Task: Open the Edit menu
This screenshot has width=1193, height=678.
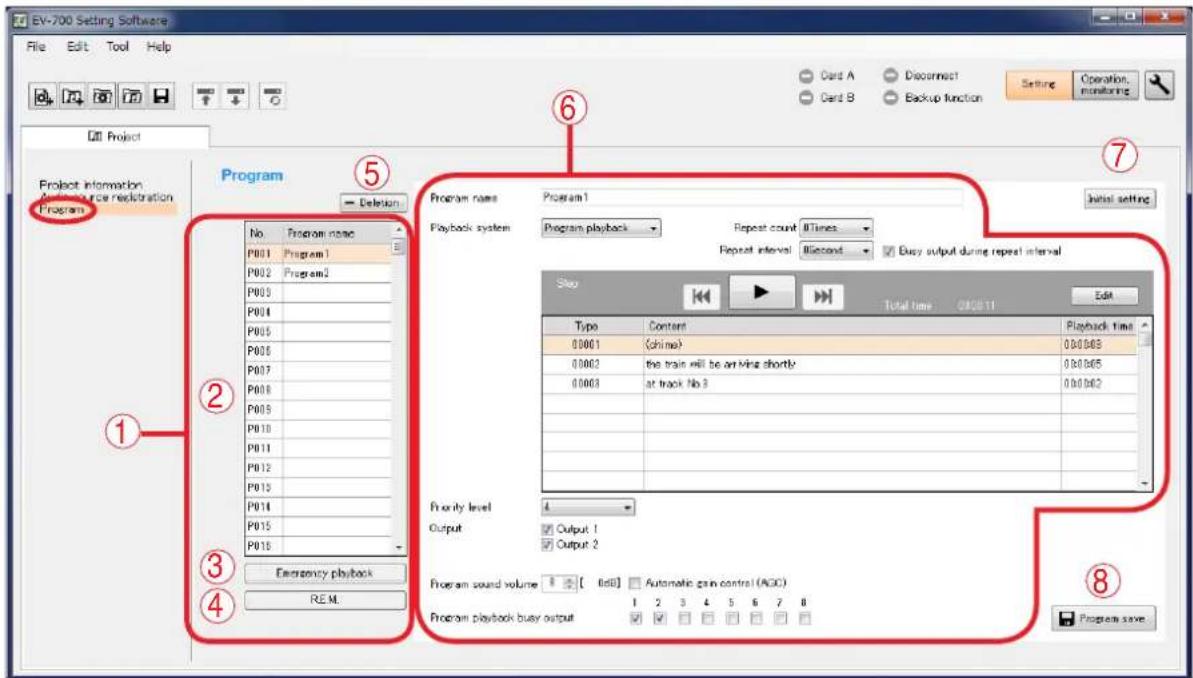Action: (78, 47)
